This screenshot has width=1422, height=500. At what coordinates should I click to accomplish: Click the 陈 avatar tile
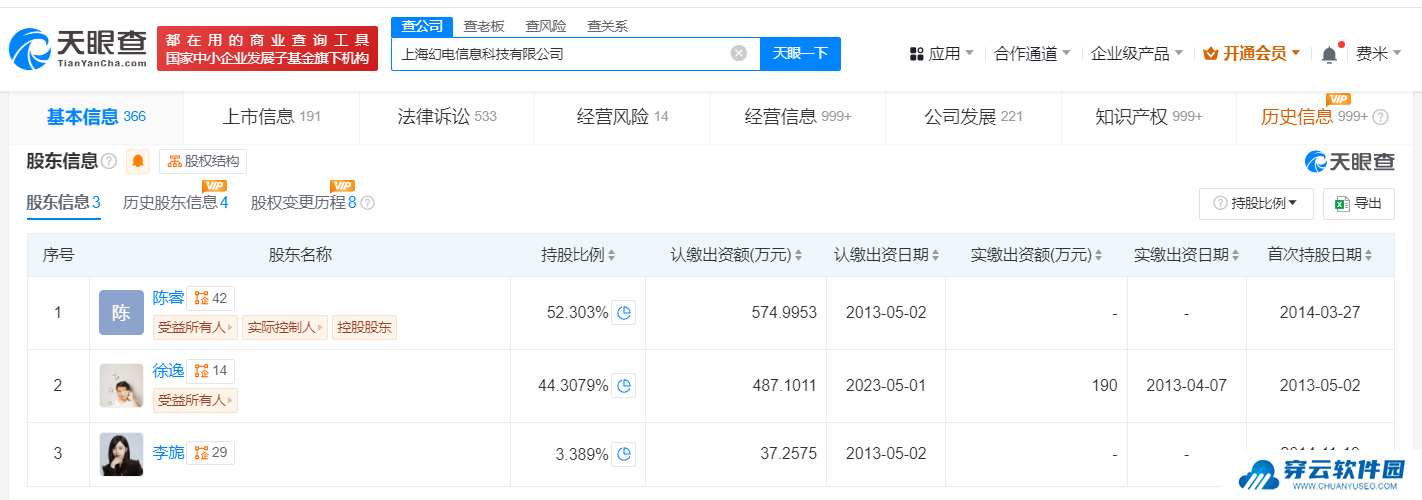coord(122,312)
